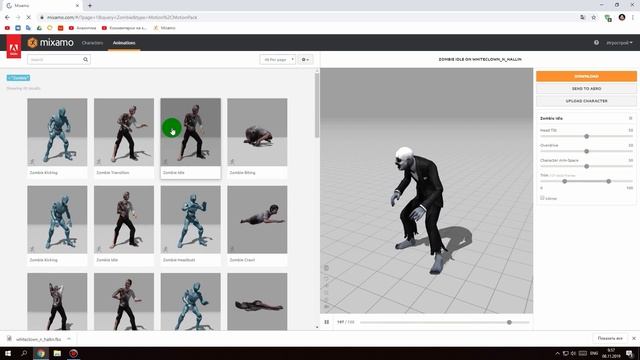Select the Mixamo browser tab
This screenshot has width=640, height=360.
point(42,6)
